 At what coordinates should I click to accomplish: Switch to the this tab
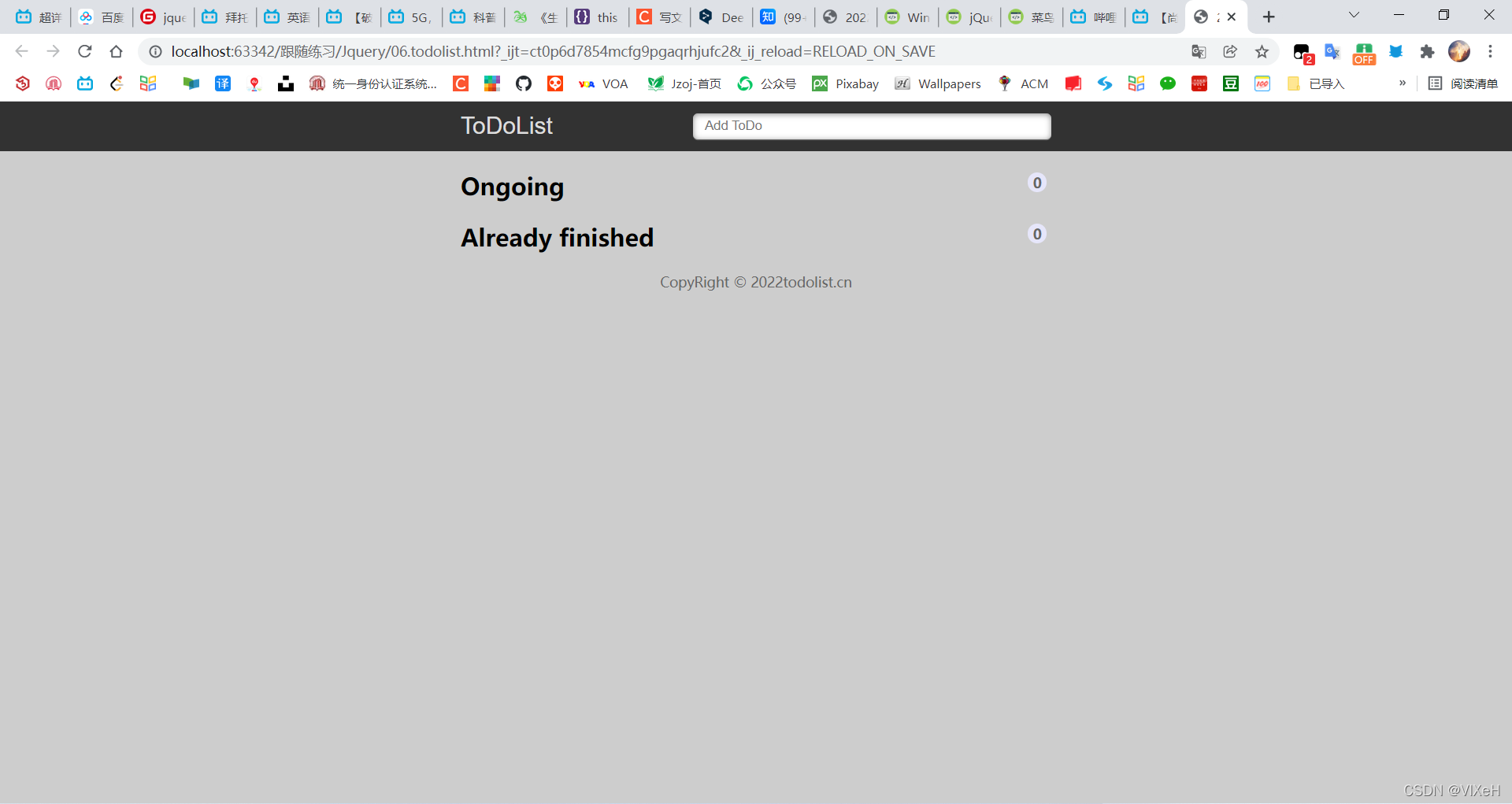click(x=597, y=17)
